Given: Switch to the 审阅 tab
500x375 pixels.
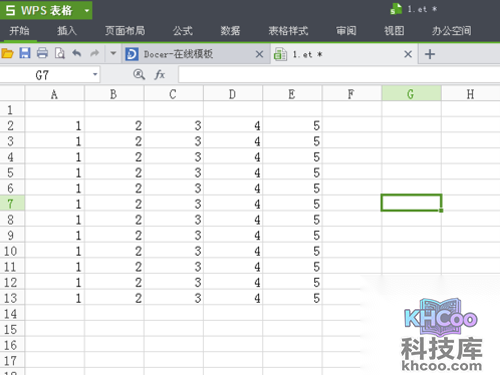Looking at the screenshot, I should [346, 31].
